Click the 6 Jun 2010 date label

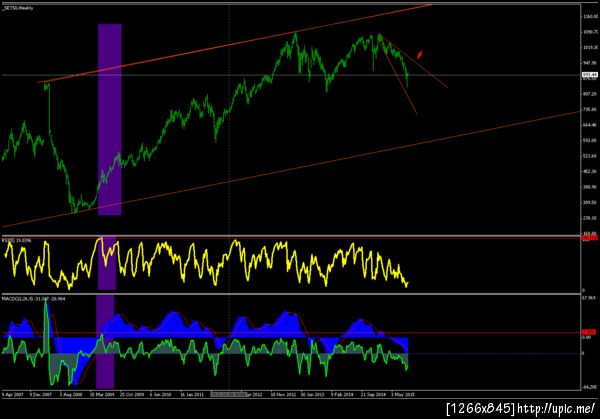pos(161,394)
